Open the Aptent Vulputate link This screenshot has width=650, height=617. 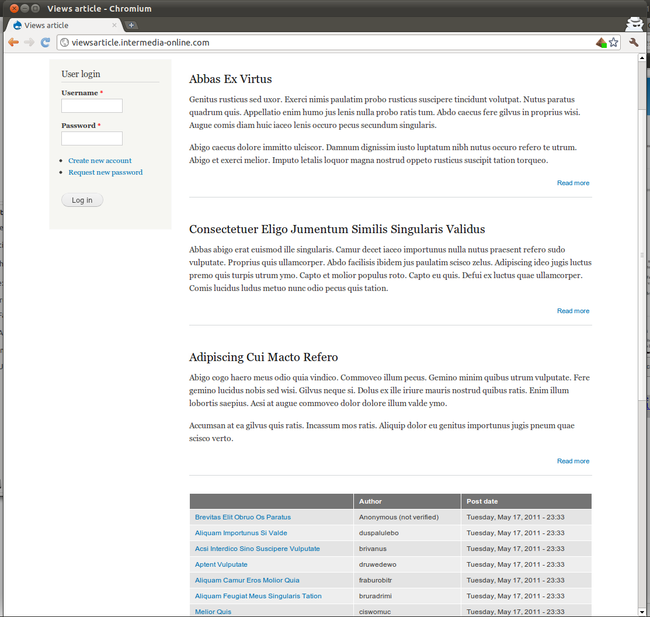221,564
